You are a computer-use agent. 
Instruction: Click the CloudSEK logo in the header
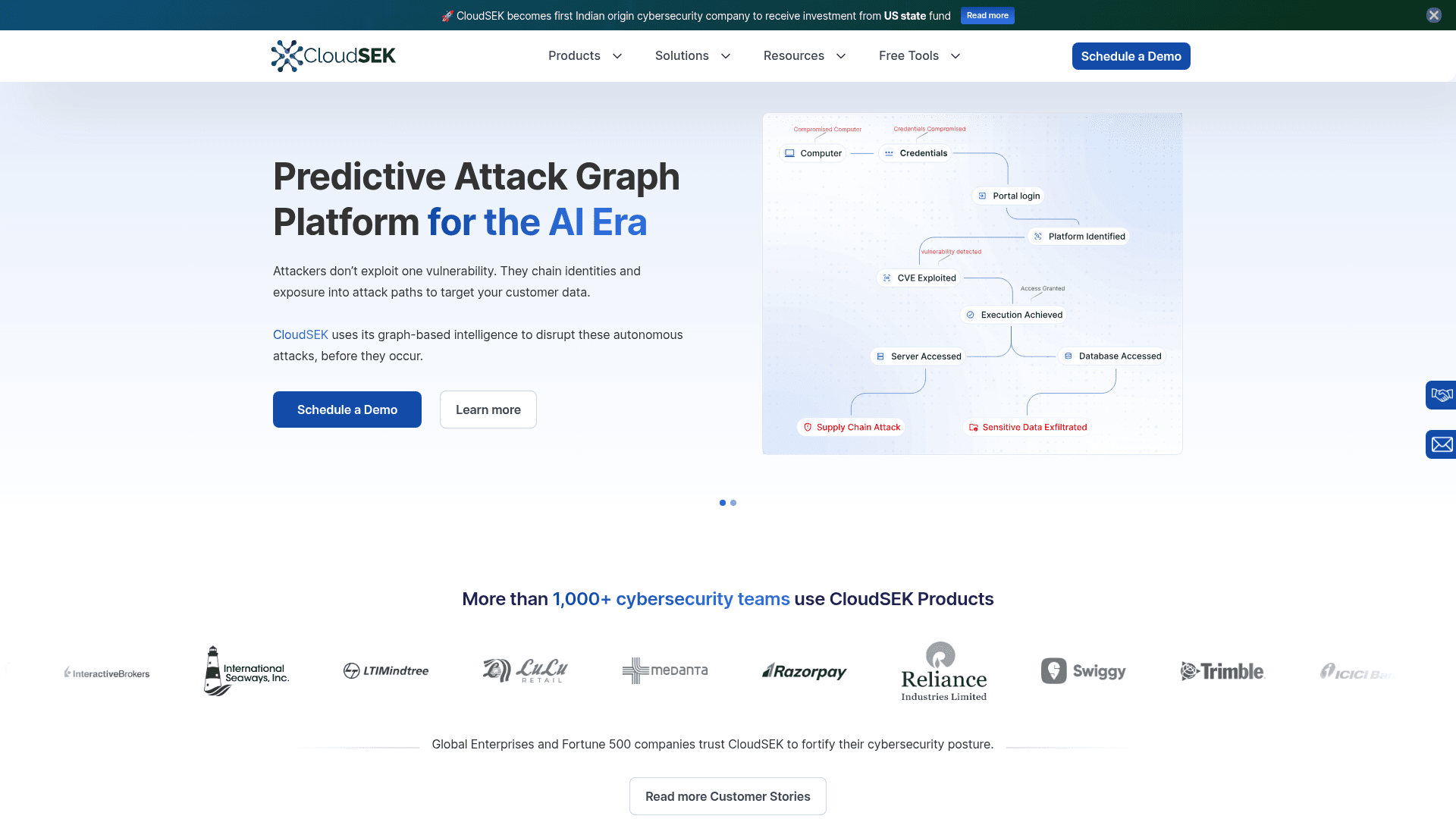point(334,56)
